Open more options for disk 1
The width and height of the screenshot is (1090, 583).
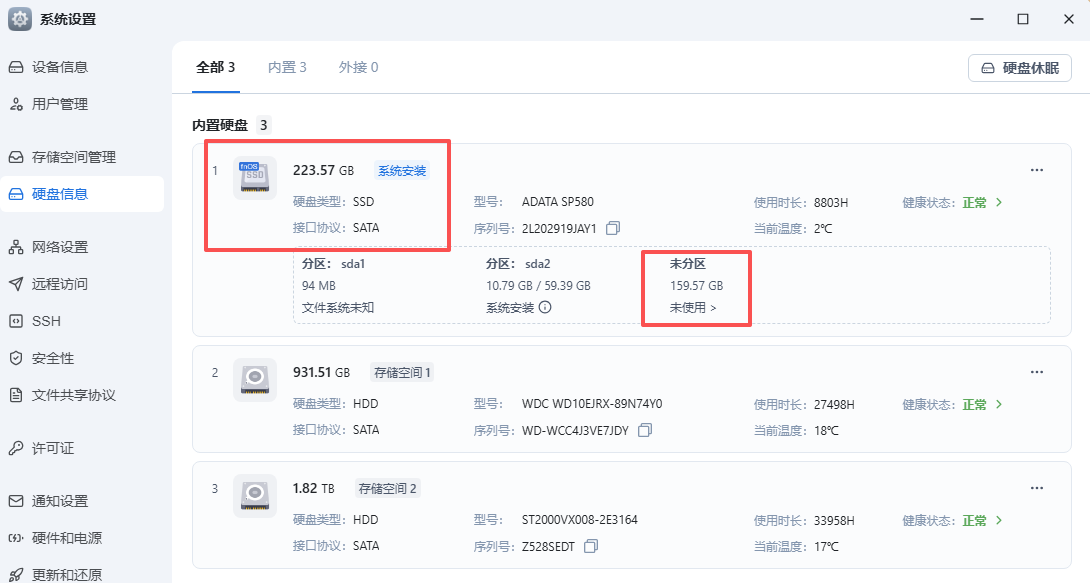click(x=1037, y=170)
